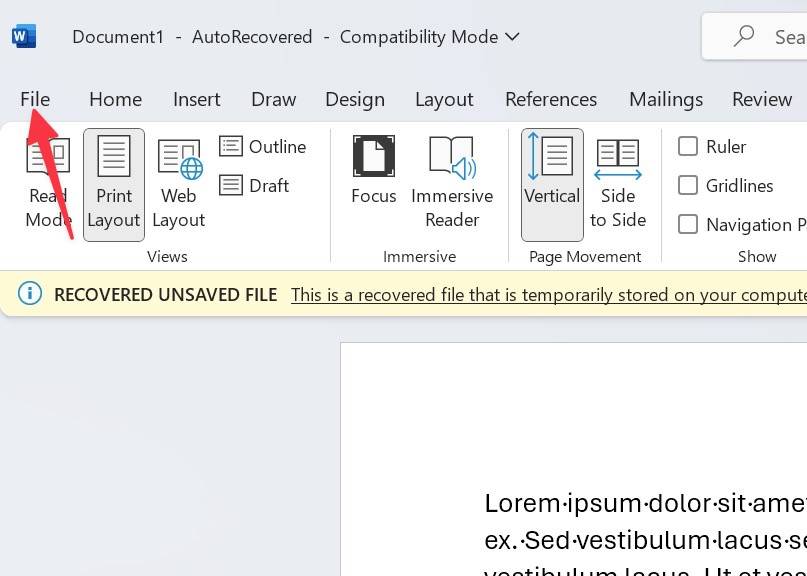Open the Outline view
The width and height of the screenshot is (807, 576).
[264, 147]
